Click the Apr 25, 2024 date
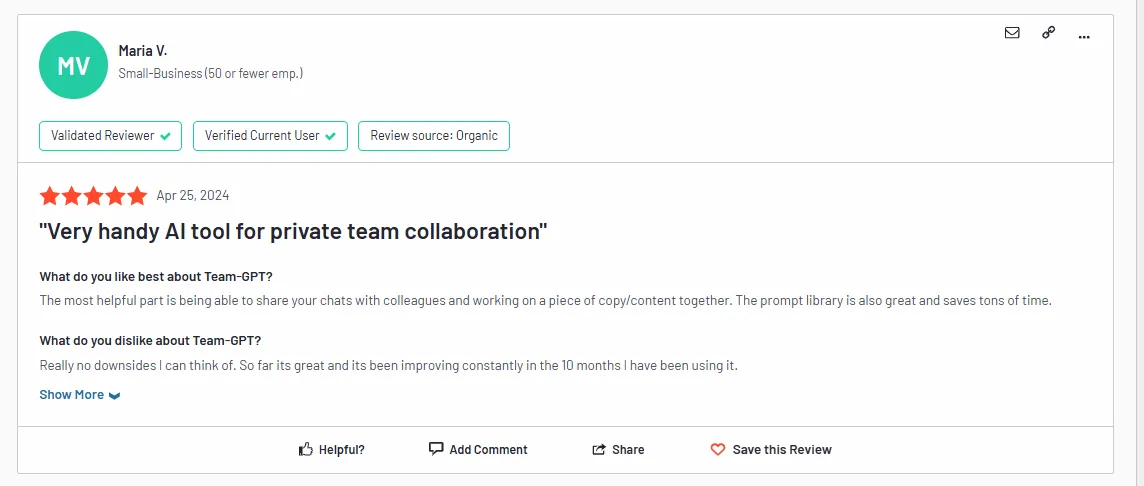 tap(193, 196)
